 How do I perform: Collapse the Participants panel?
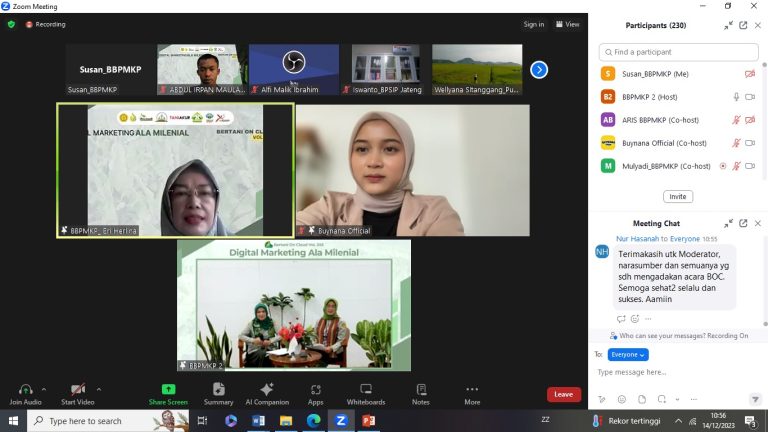click(728, 25)
